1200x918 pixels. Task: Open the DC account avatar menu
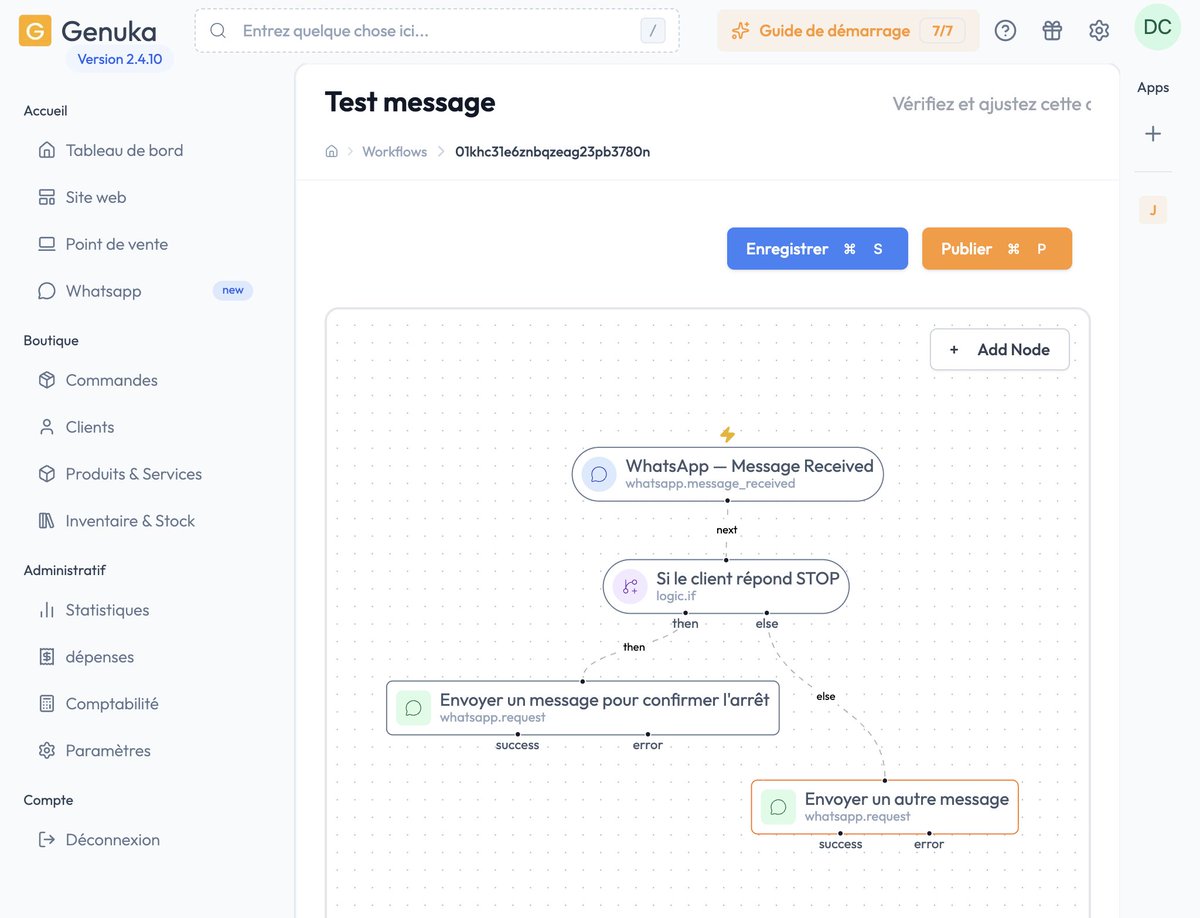tap(1157, 27)
